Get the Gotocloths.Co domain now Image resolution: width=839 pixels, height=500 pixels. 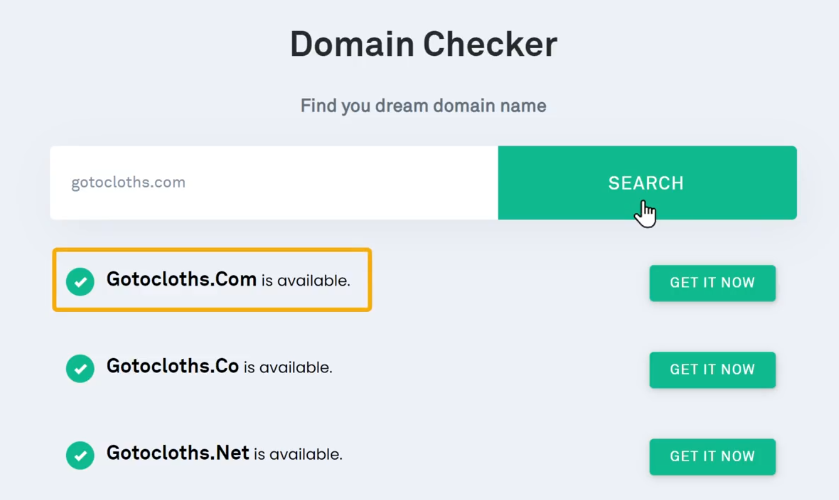coord(712,369)
